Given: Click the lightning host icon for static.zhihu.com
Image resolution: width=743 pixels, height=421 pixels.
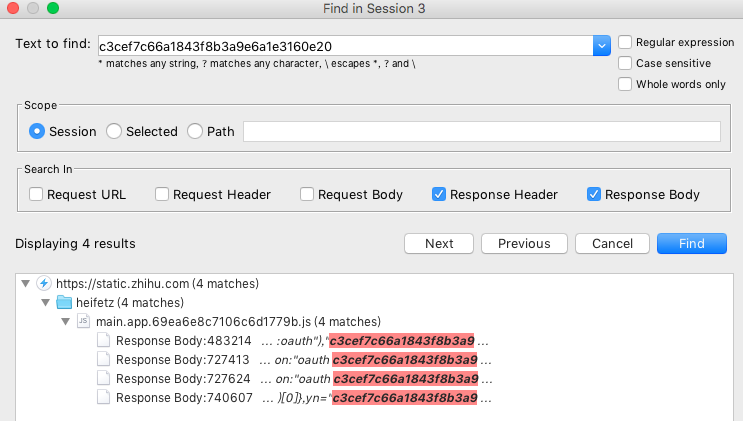Looking at the screenshot, I should tap(44, 284).
